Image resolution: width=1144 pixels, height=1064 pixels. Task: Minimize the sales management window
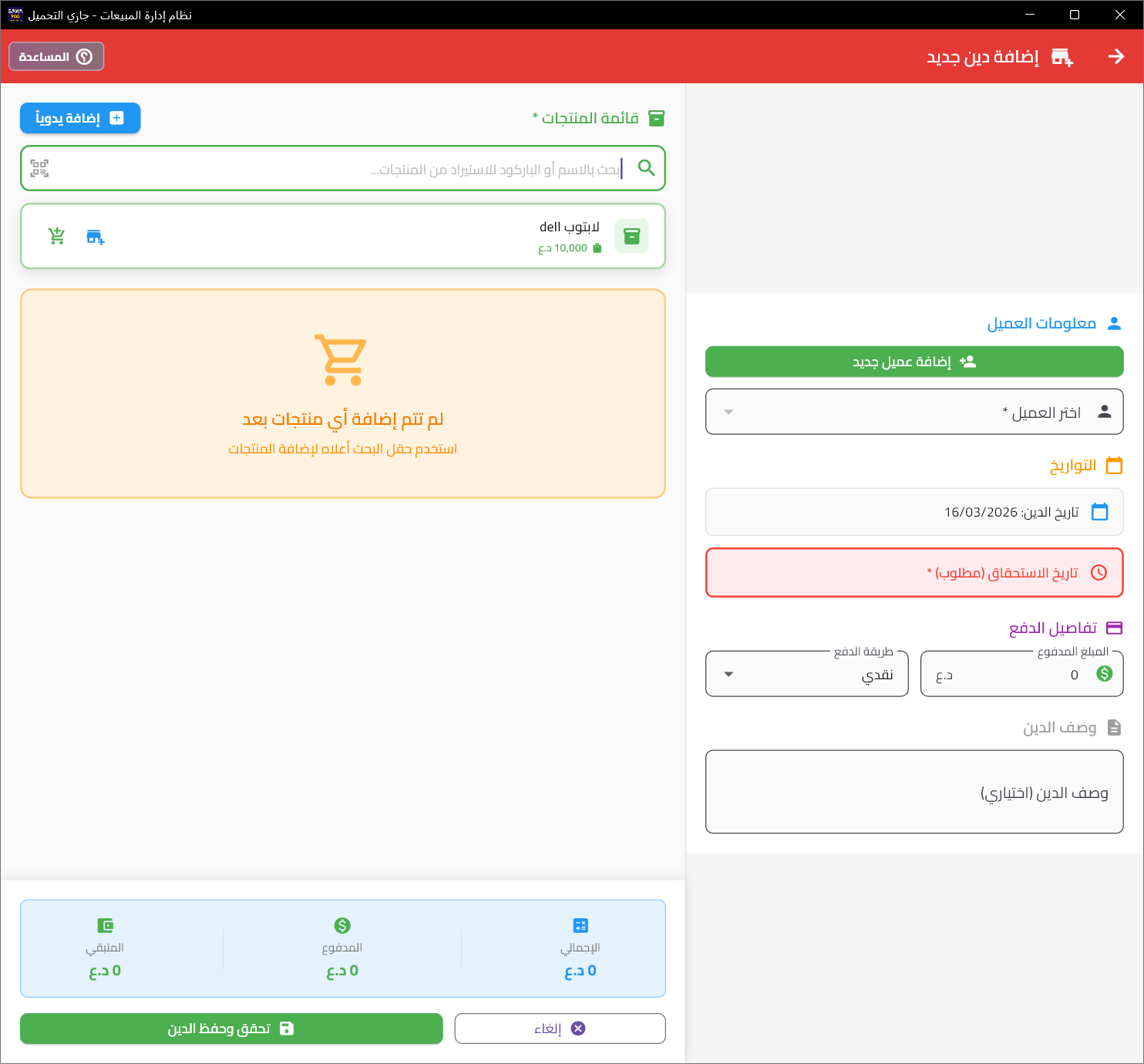click(1030, 15)
